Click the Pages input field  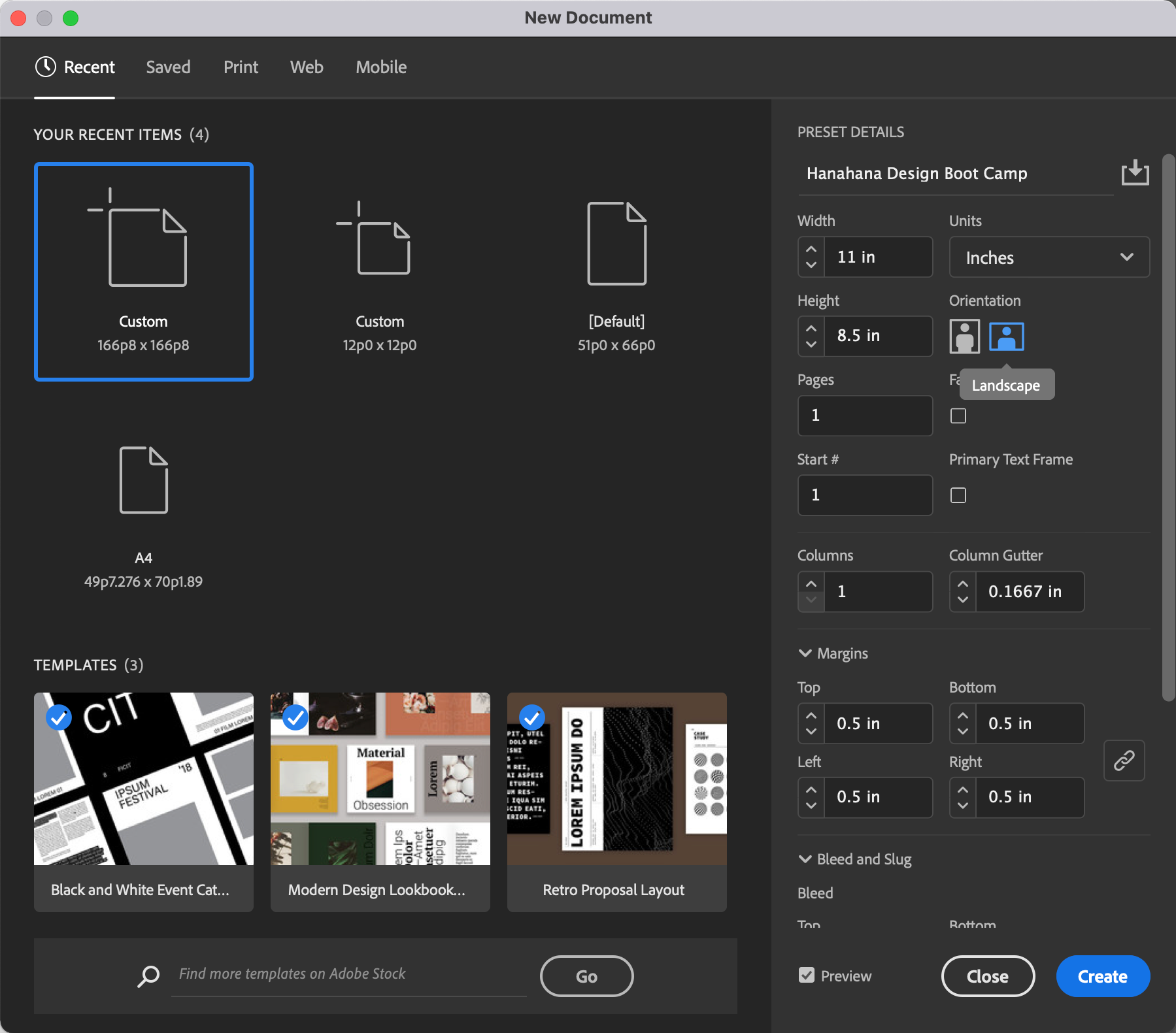click(x=865, y=416)
